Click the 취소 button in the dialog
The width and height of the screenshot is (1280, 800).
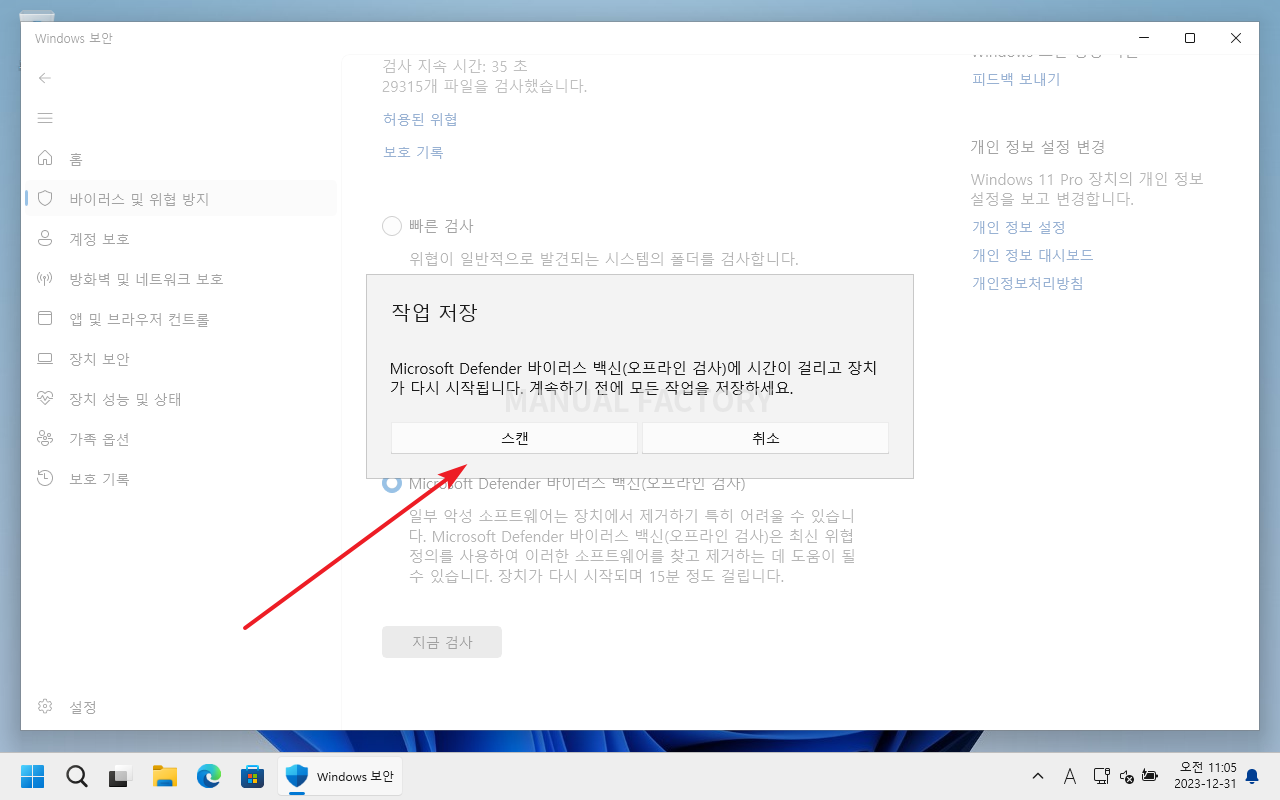tap(765, 438)
